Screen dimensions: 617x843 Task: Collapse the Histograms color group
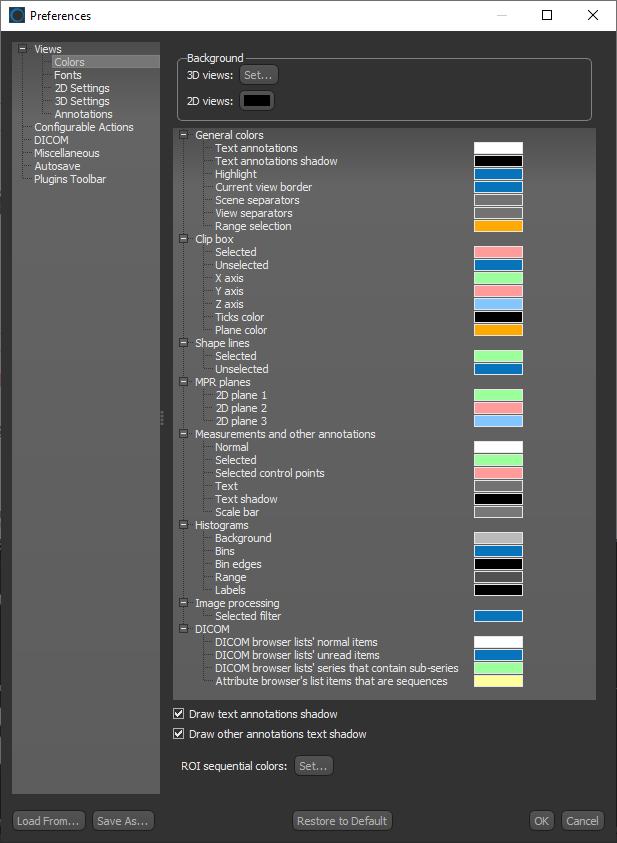coord(184,525)
